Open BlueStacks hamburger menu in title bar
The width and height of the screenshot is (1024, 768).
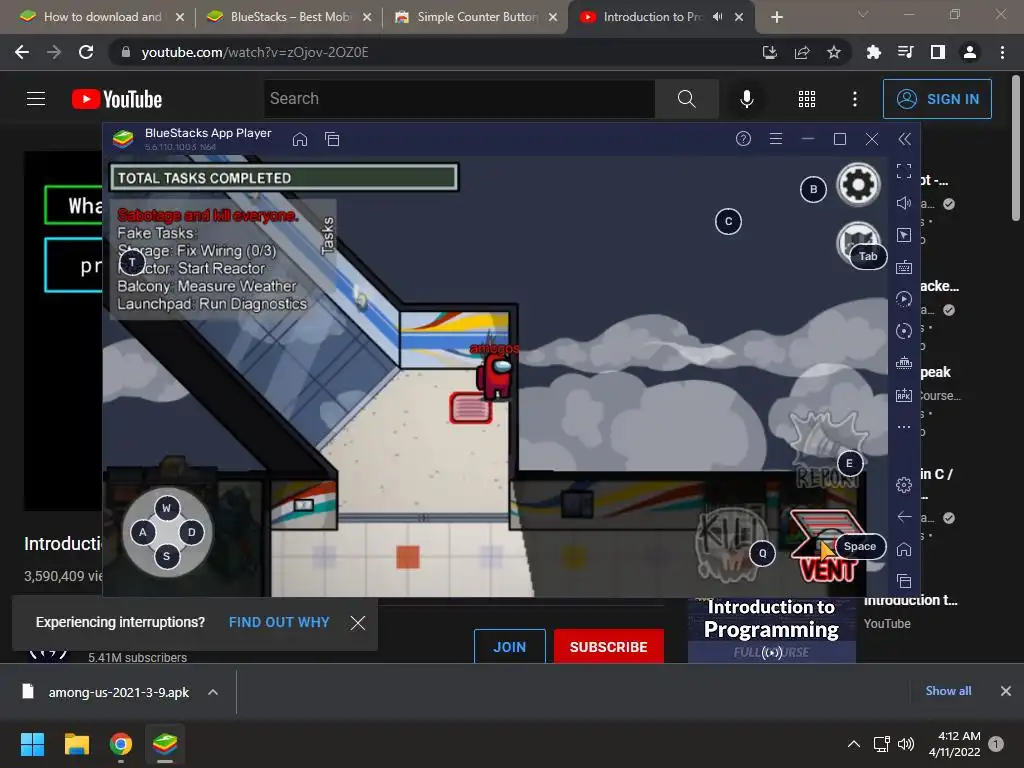(x=776, y=138)
